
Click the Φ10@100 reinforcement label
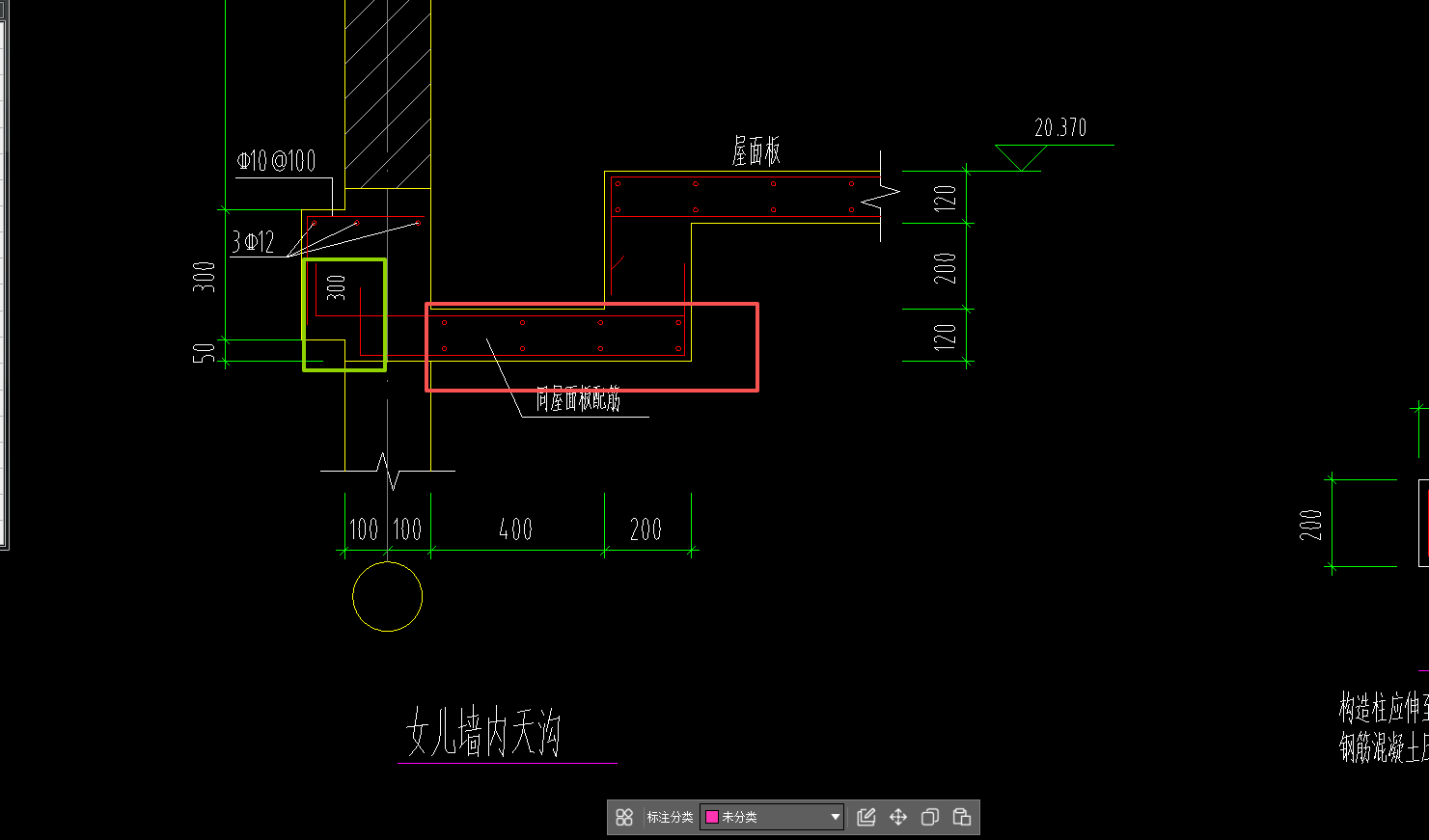[277, 160]
